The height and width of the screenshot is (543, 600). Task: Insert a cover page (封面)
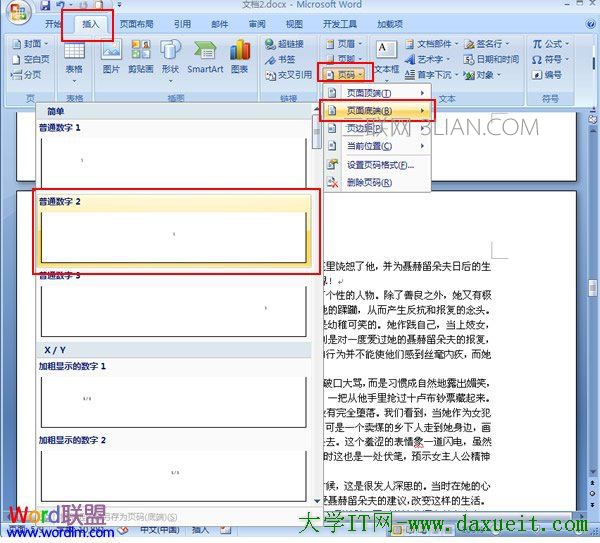30,44
